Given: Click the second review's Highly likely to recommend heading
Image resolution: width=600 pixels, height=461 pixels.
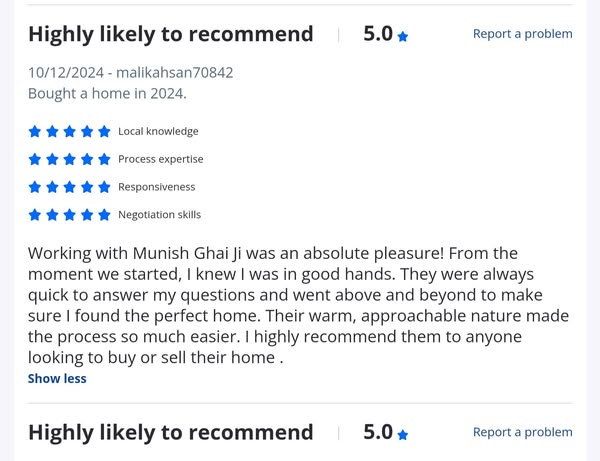Looking at the screenshot, I should coord(170,432).
